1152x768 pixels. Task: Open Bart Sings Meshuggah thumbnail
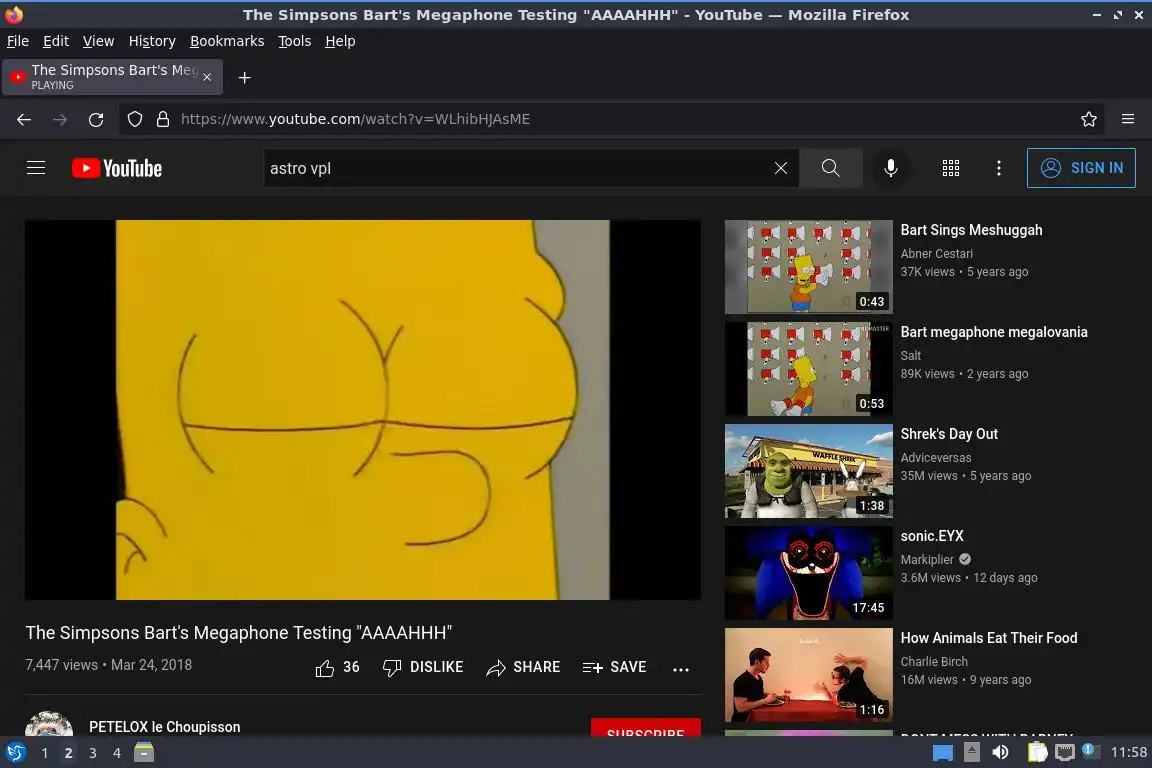tap(809, 267)
